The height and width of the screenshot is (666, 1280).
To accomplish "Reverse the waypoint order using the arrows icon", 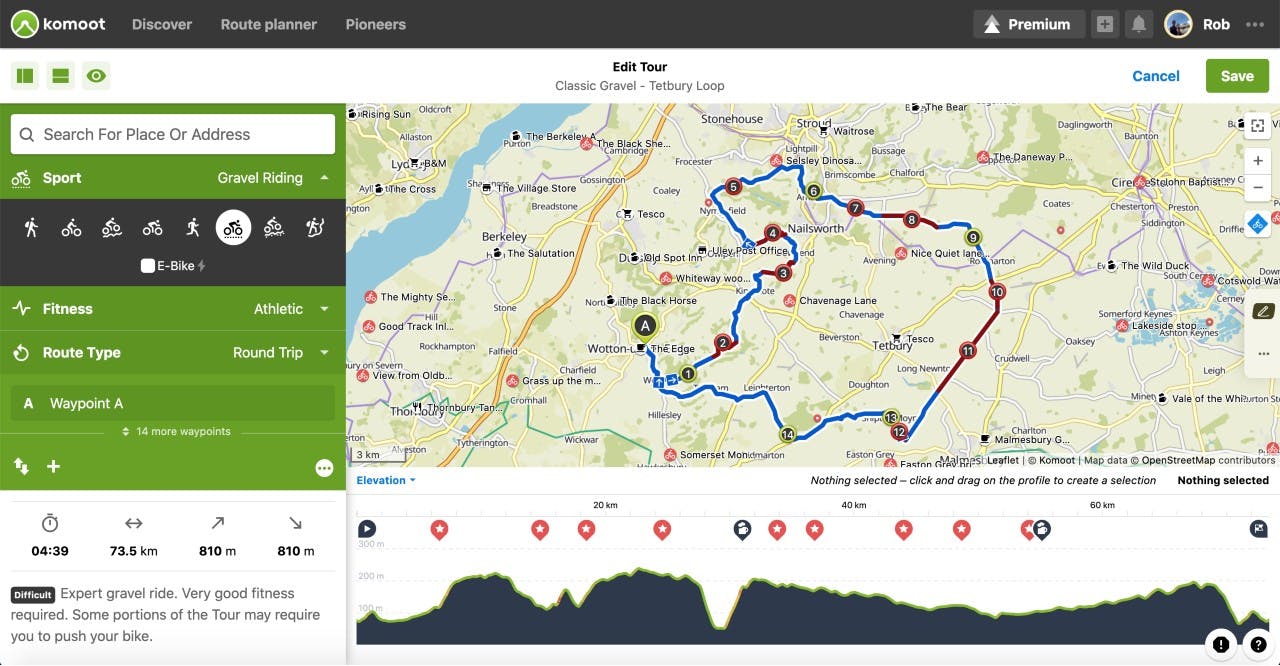I will coord(20,466).
